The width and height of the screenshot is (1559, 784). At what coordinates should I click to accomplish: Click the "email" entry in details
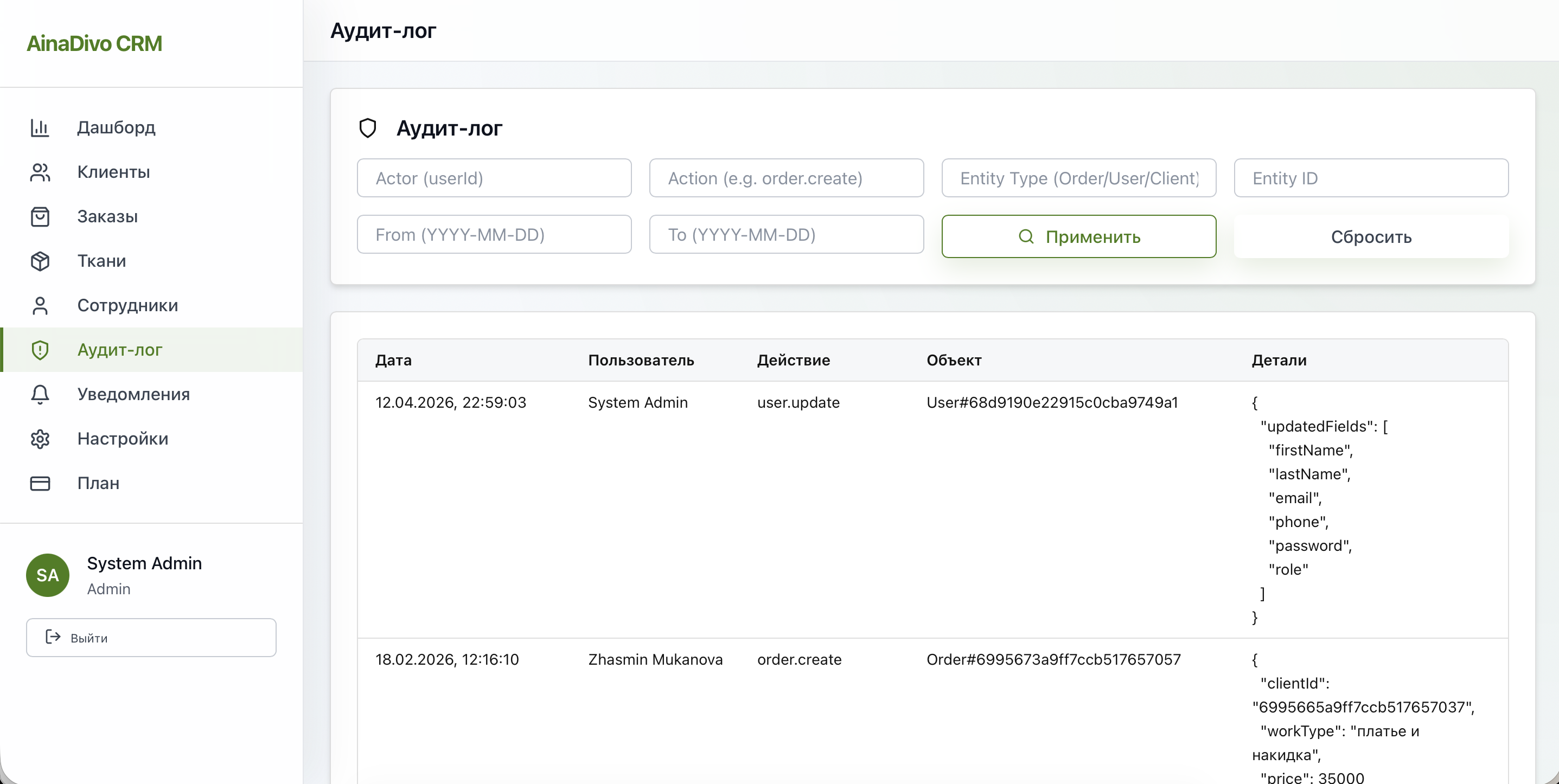pyautogui.click(x=1295, y=498)
